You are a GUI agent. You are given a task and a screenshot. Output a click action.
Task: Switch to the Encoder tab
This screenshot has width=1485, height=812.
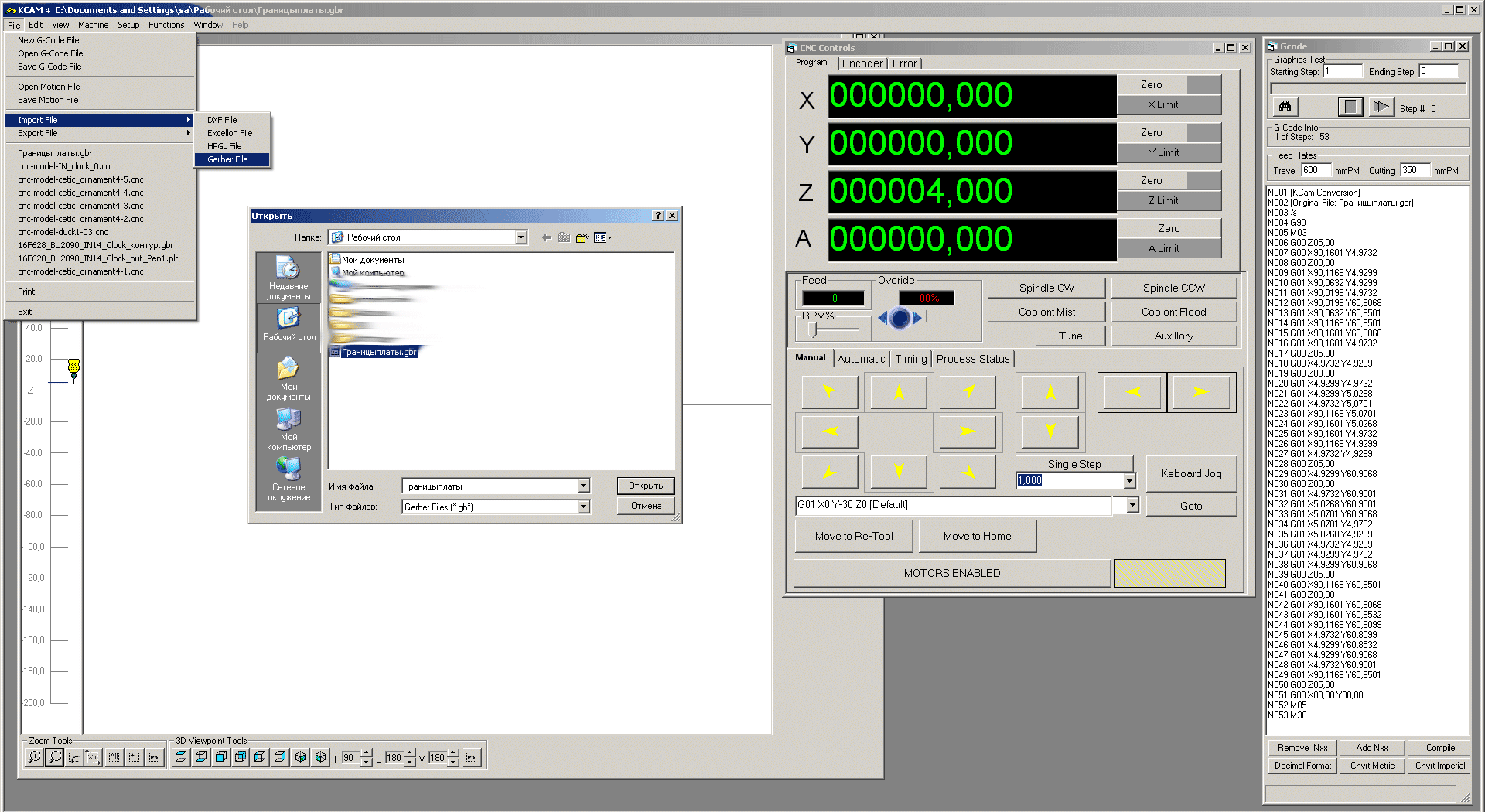tap(862, 63)
